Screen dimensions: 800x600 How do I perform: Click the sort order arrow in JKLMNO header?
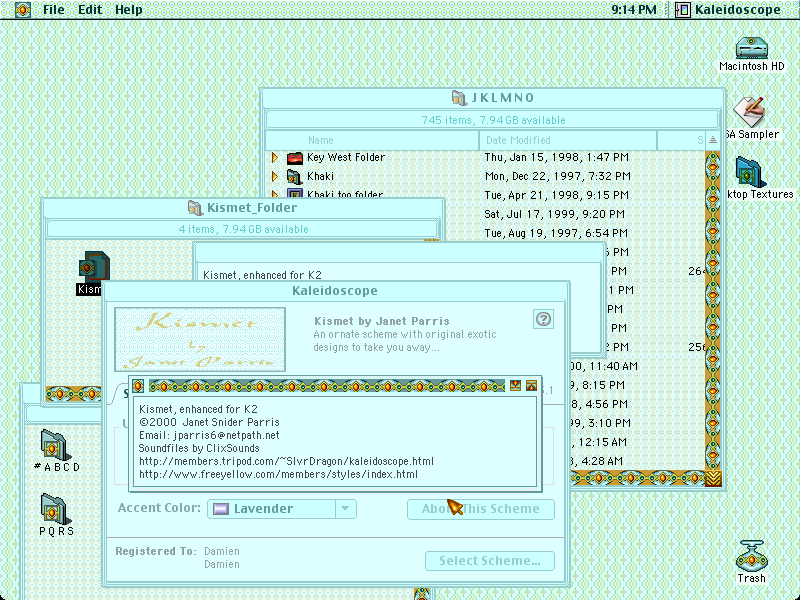click(713, 140)
